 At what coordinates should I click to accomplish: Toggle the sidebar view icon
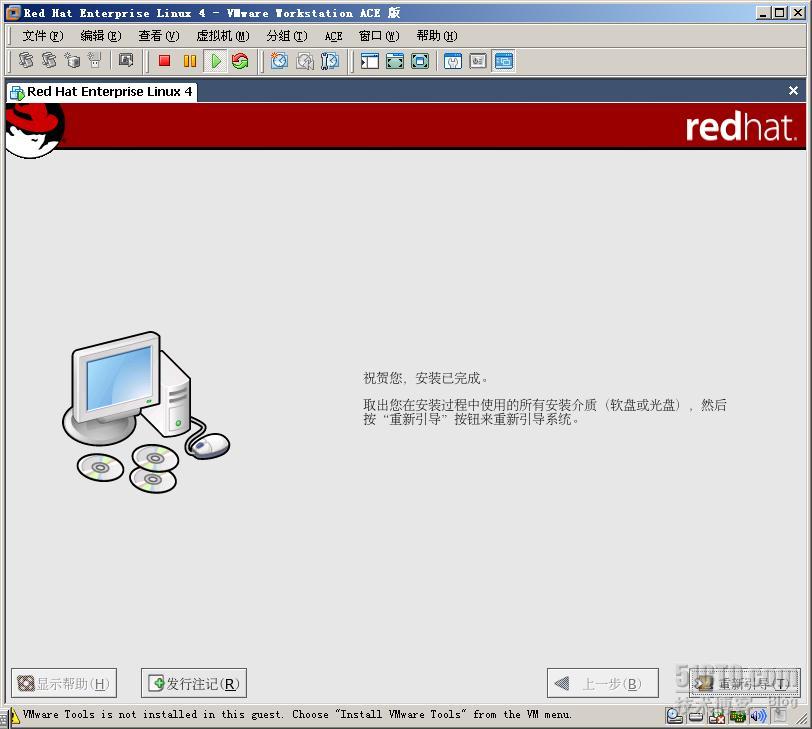370,61
